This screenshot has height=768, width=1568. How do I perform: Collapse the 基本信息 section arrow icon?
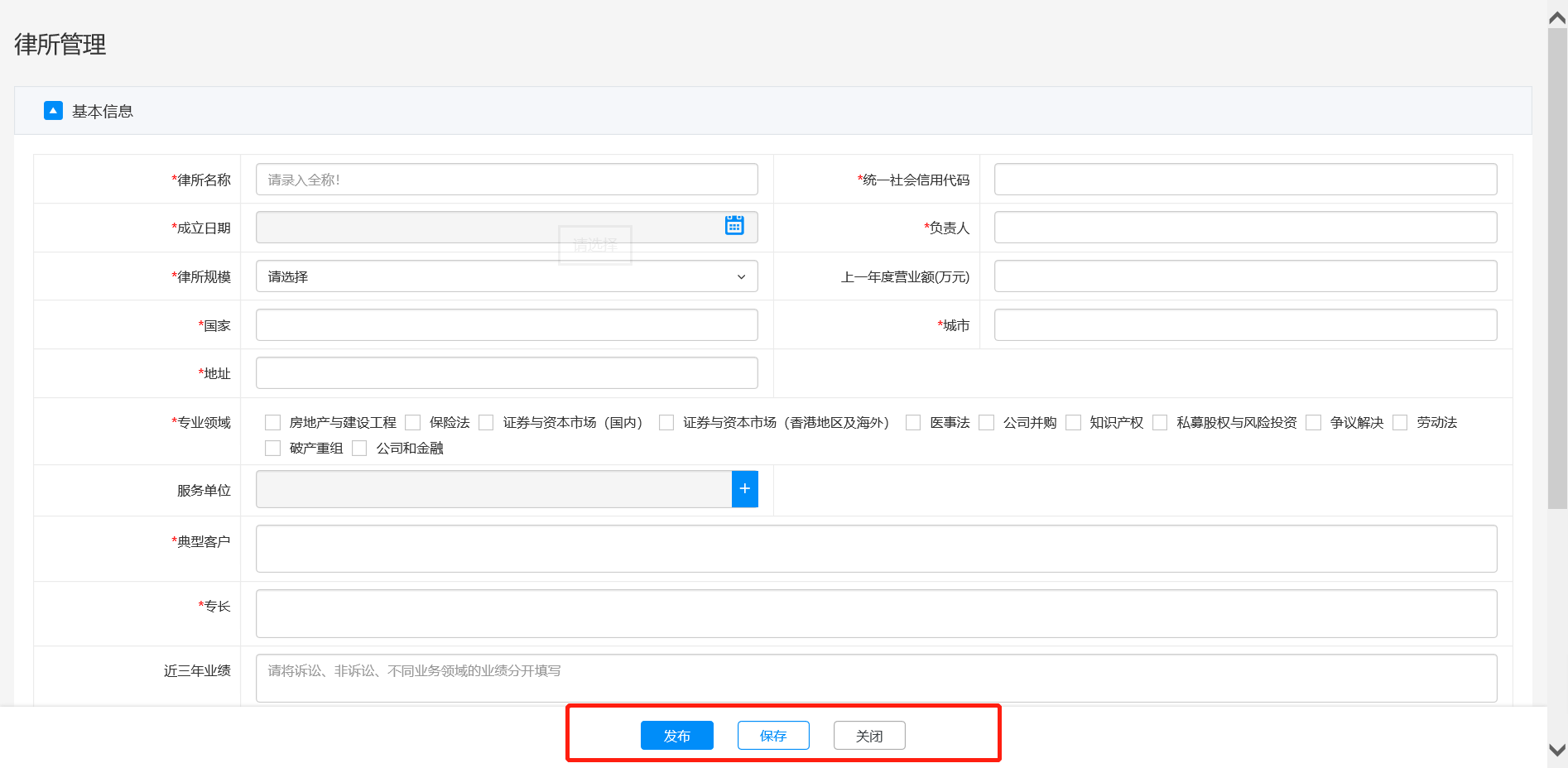point(53,111)
